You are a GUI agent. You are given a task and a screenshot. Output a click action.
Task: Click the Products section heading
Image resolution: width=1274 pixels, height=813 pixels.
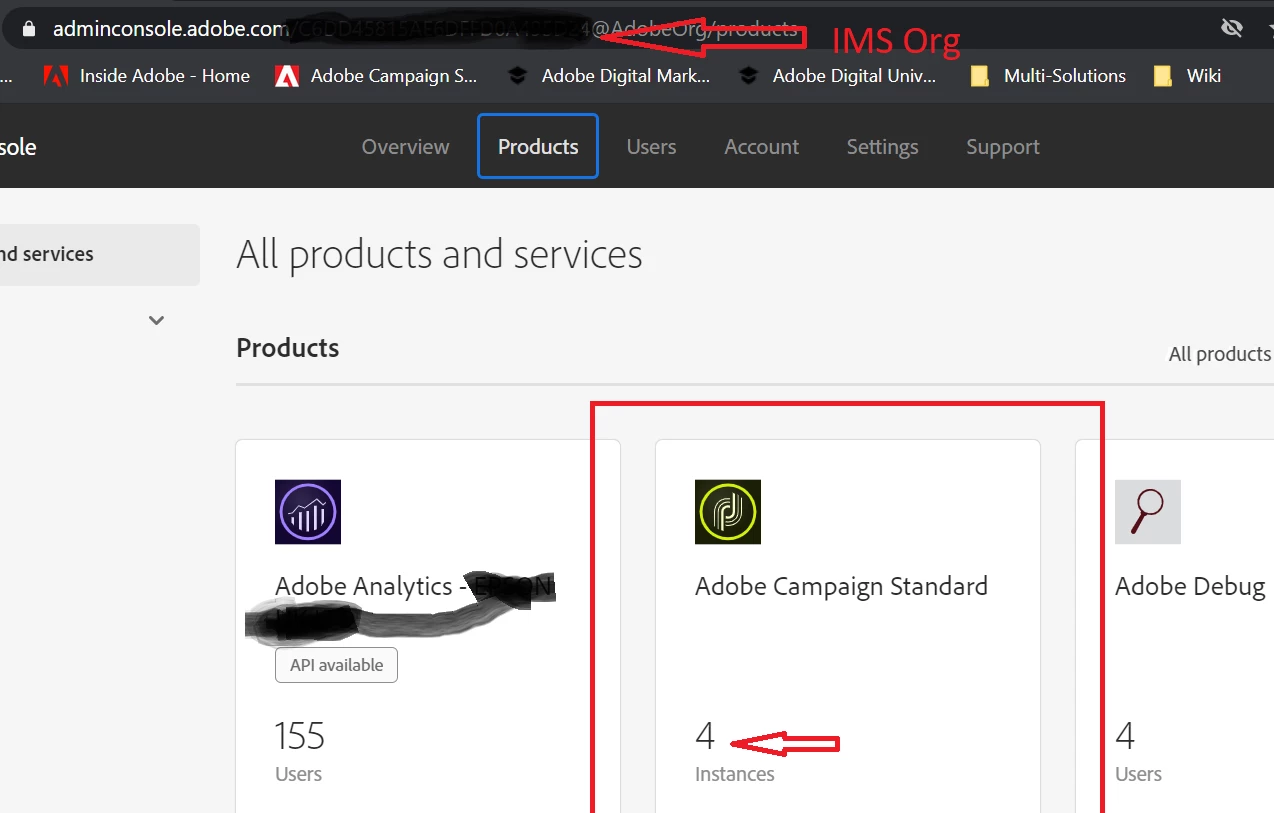click(x=287, y=348)
